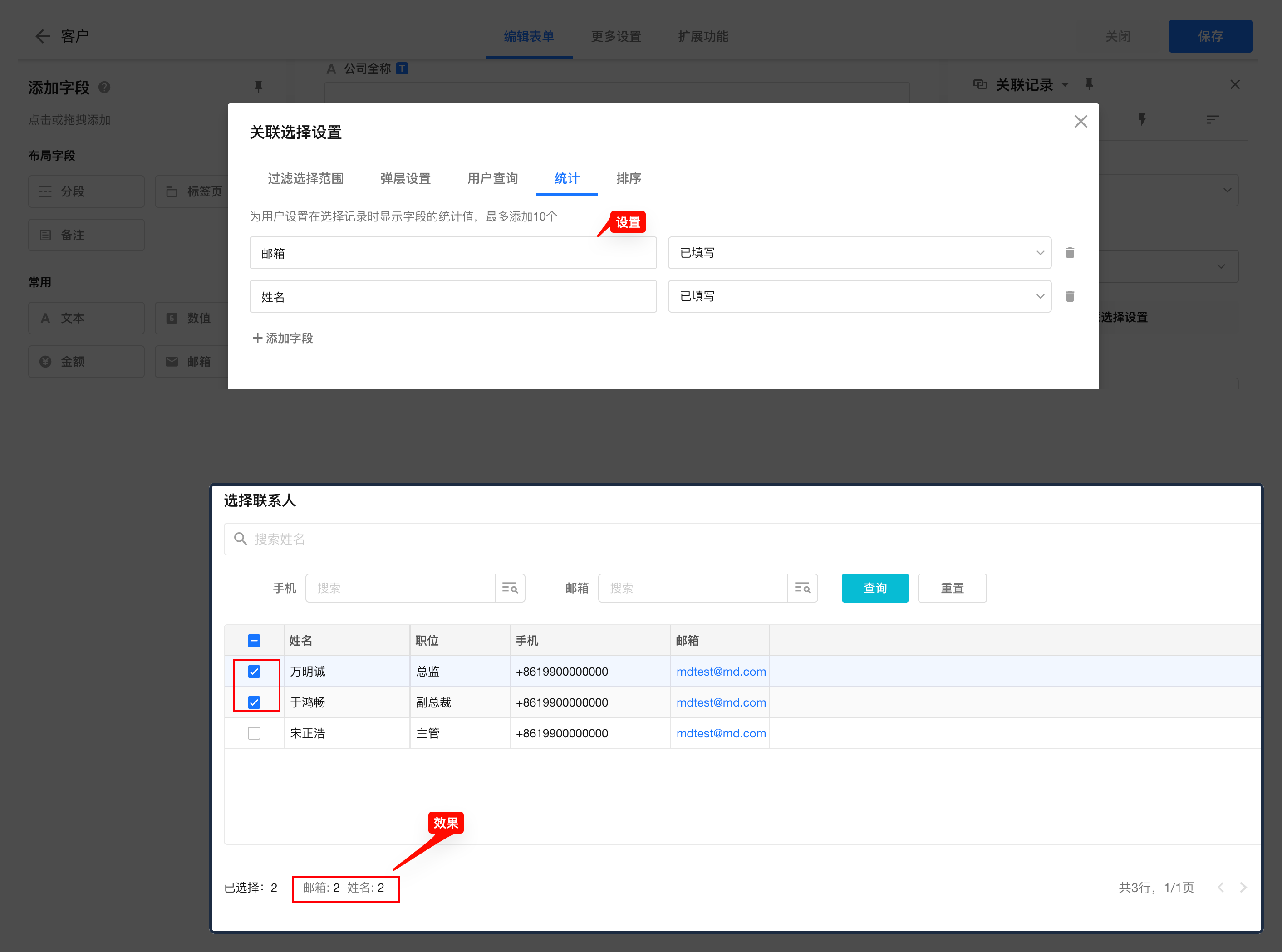Click the 查询 button
This screenshot has height=952, width=1282.
874,588
